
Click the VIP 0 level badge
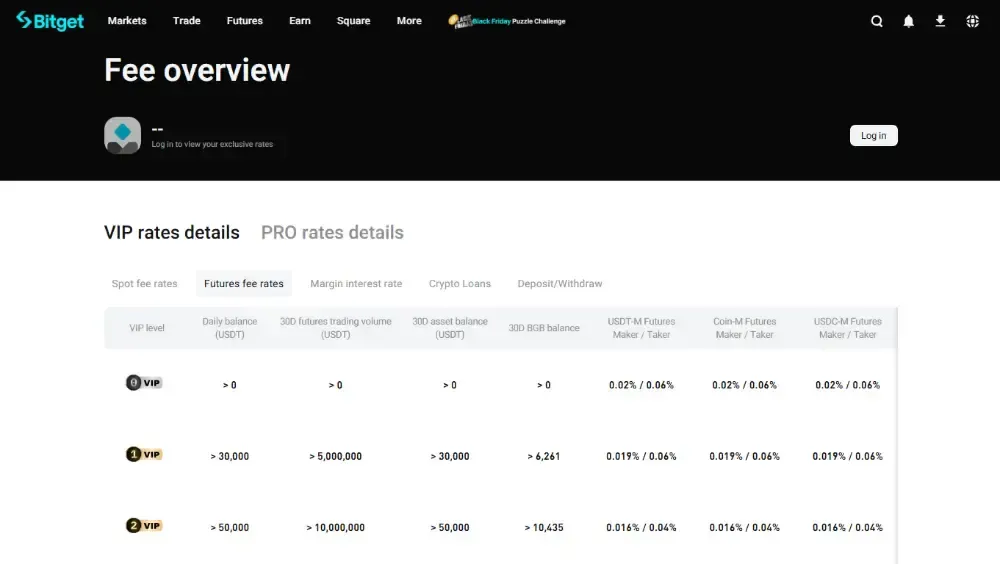144,383
